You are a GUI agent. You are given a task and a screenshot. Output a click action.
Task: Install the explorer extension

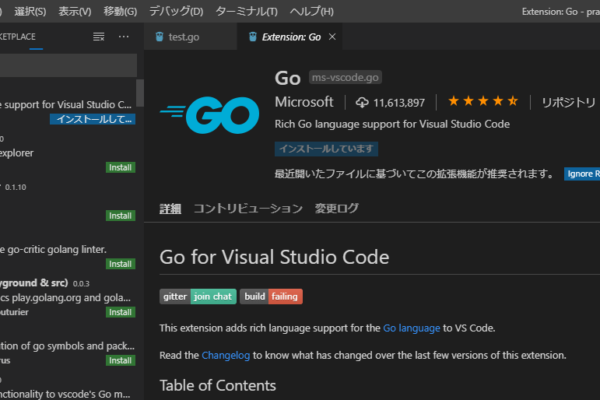121,167
